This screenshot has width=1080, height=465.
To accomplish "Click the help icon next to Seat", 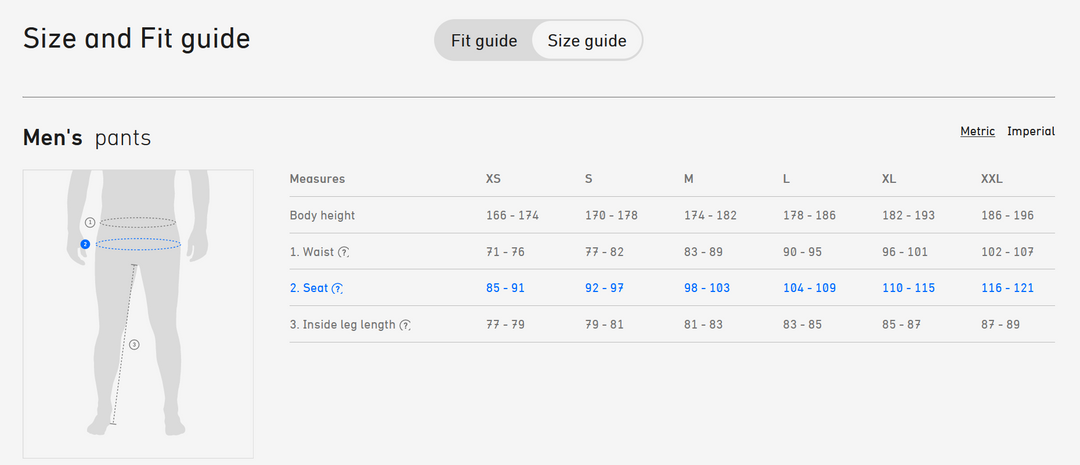I will pyautogui.click(x=338, y=288).
